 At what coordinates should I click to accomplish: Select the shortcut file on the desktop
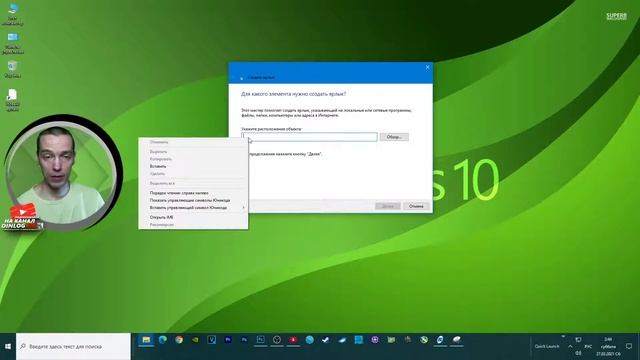13,100
